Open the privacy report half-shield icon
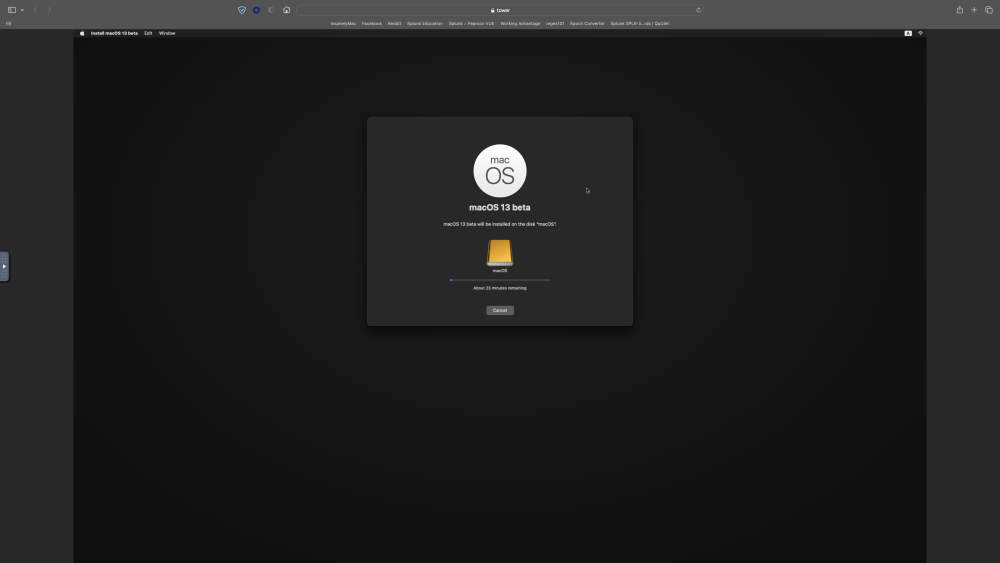This screenshot has height=563, width=1000. [271, 10]
